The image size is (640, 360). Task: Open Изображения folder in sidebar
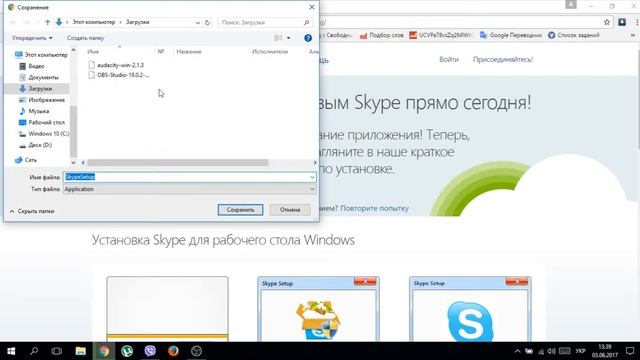tap(42, 100)
